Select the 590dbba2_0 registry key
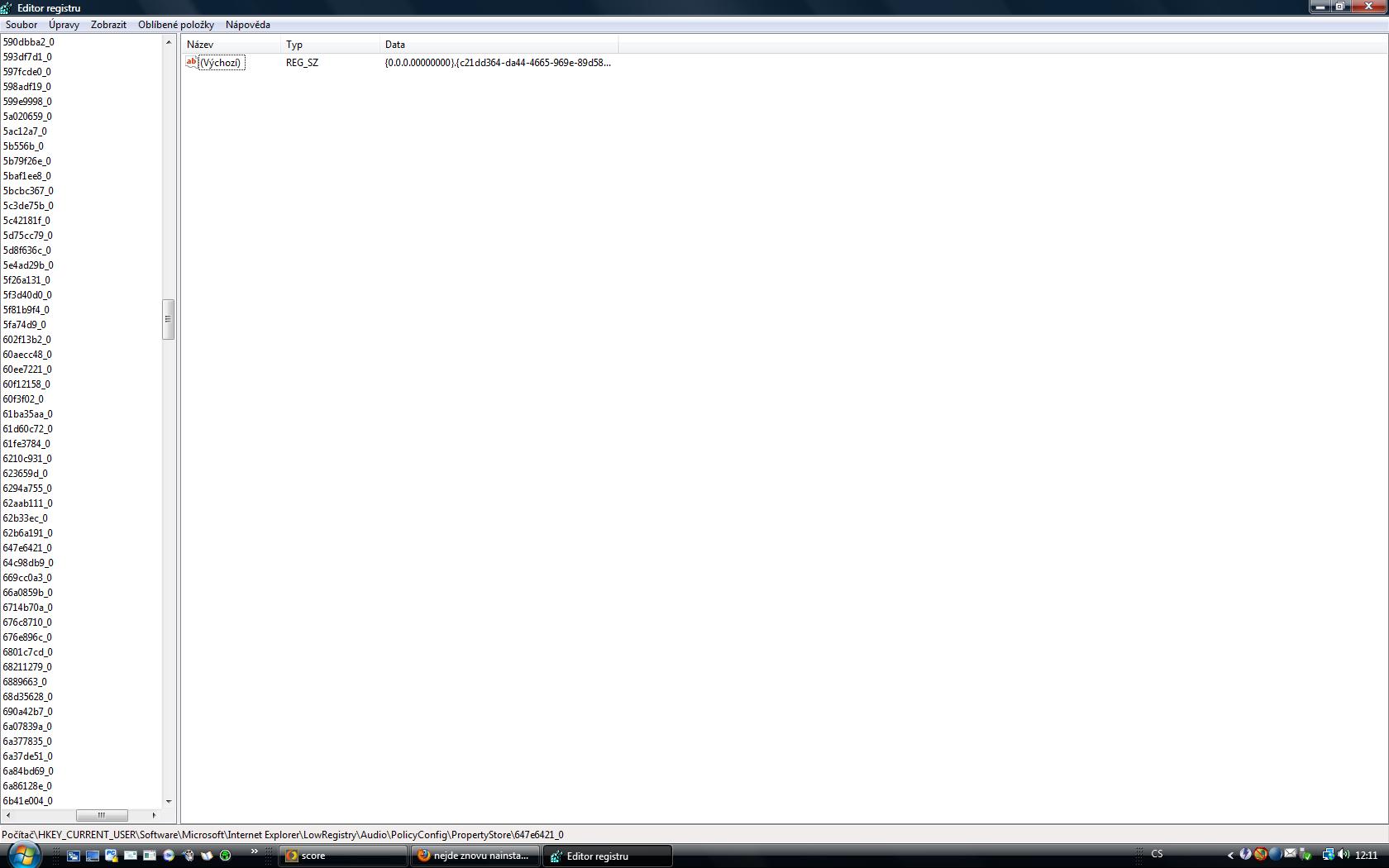 (x=28, y=42)
